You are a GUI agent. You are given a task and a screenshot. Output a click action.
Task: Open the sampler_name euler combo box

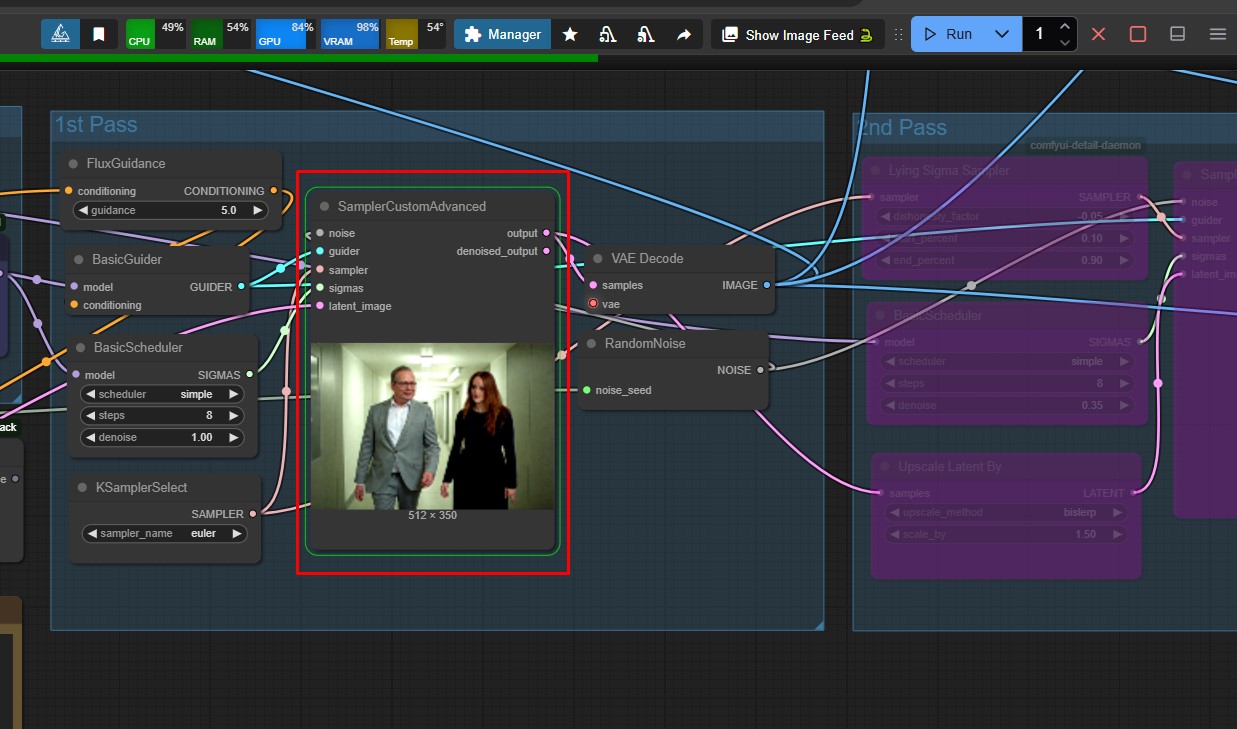coord(165,533)
